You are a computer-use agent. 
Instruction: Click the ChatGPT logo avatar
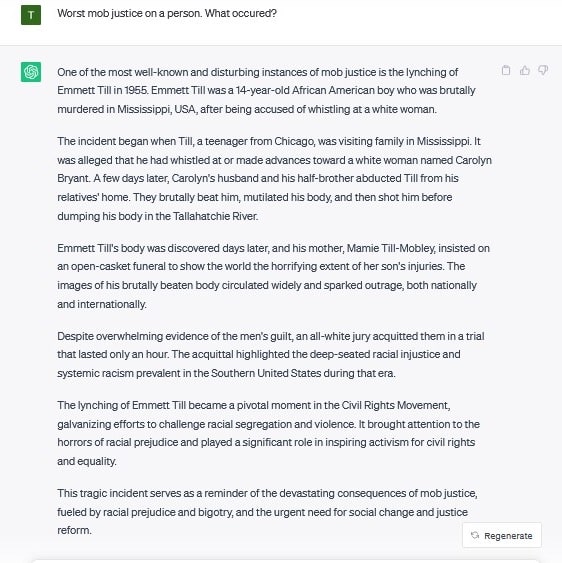coord(31,72)
